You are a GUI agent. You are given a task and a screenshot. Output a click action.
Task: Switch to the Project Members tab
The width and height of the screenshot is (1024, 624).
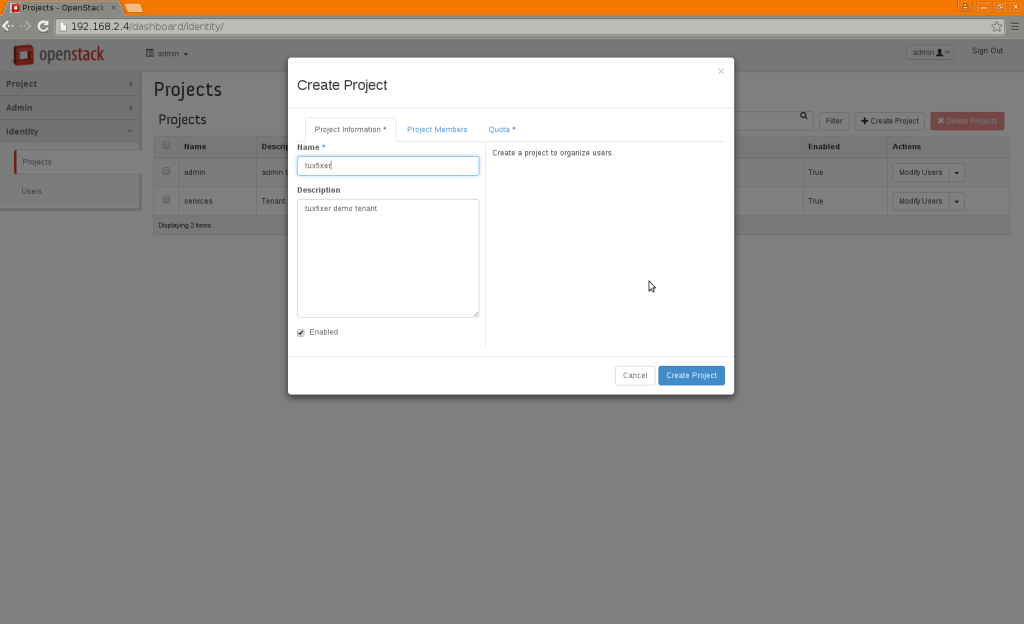pos(437,129)
